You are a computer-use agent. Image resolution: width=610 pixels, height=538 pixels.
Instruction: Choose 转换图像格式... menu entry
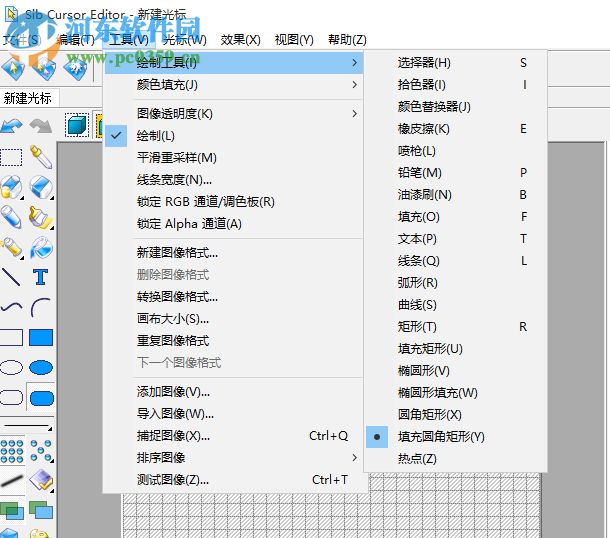pos(233,297)
